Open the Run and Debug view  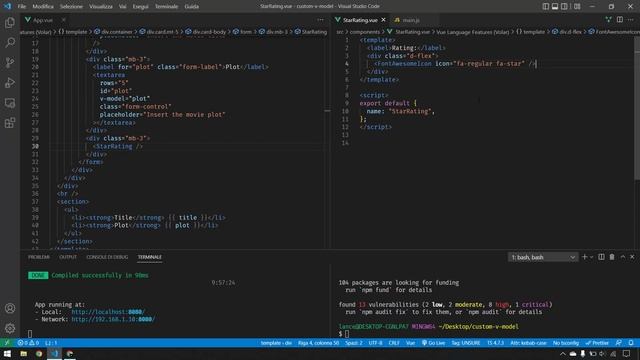pyautogui.click(x=10, y=83)
